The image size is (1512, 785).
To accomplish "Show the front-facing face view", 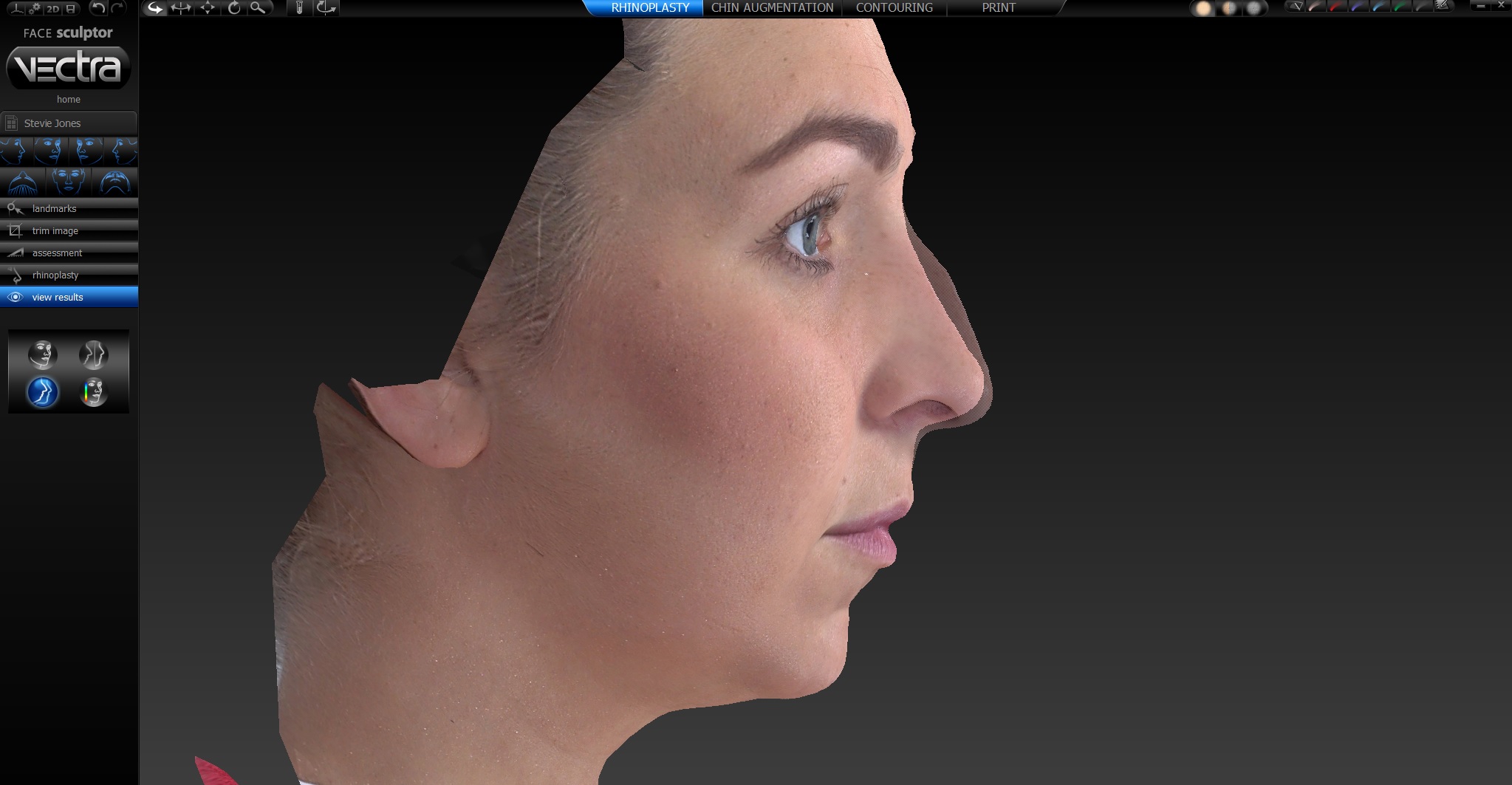I will click(69, 181).
